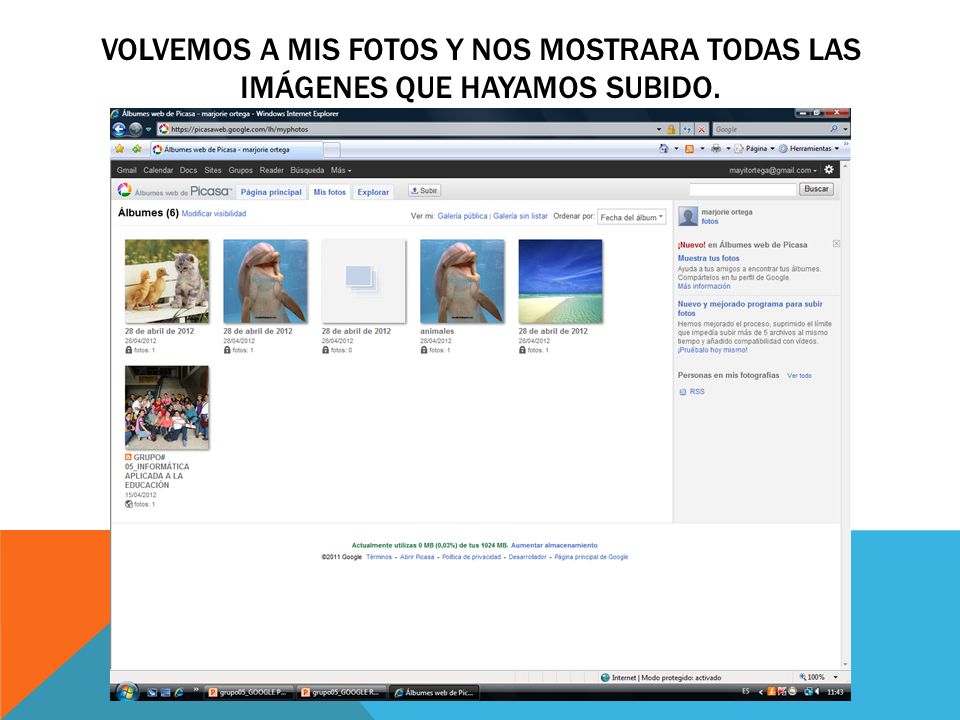Open the Herramientas menu
The width and height of the screenshot is (960, 720).
[x=809, y=149]
